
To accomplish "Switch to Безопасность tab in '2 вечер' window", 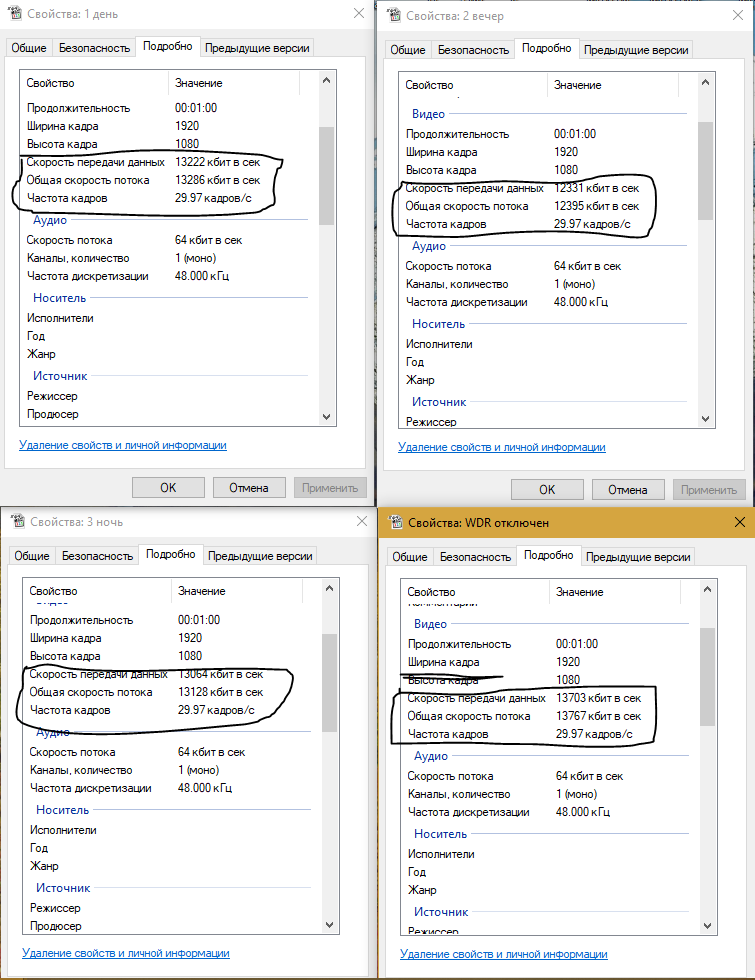I will pos(473,50).
